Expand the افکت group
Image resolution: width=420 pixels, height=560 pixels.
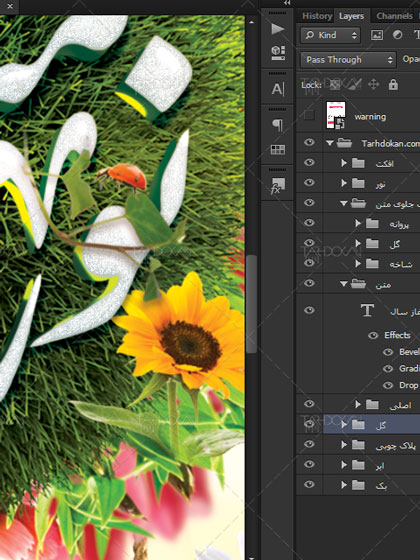coord(344,163)
